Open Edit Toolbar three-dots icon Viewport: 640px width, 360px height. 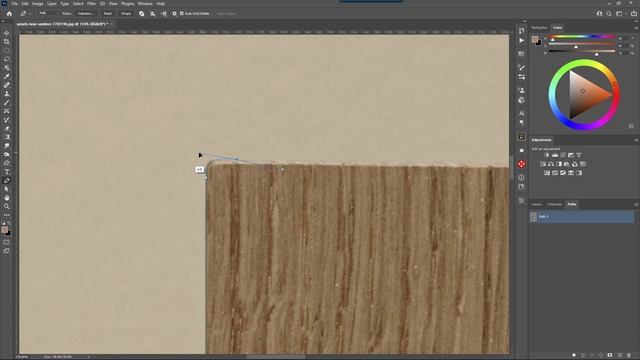tap(7, 215)
